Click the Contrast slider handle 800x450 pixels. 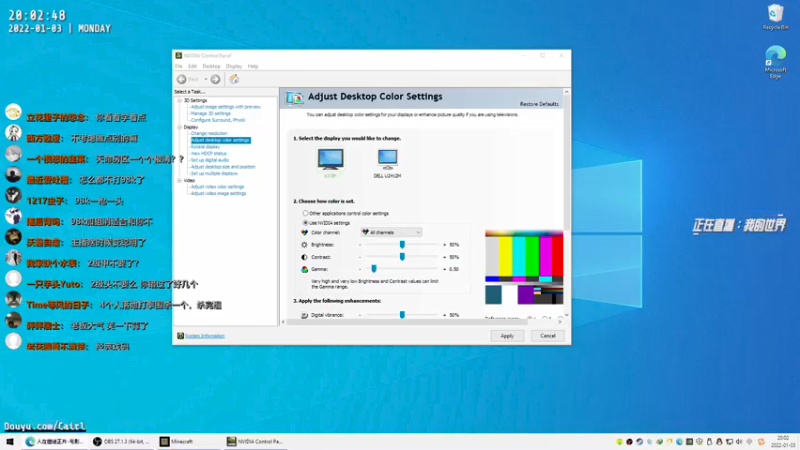click(402, 257)
